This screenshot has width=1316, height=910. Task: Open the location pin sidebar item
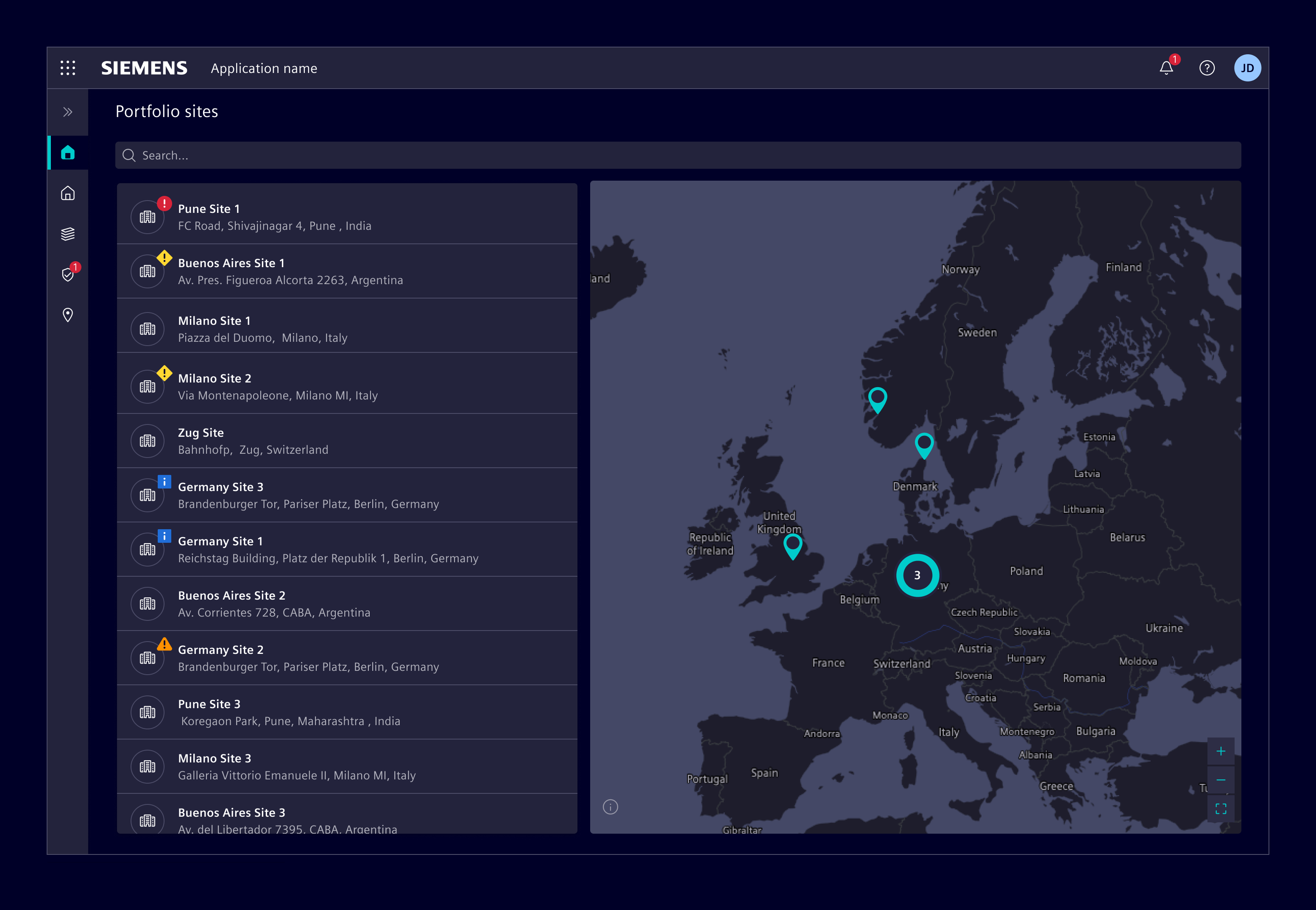pyautogui.click(x=68, y=315)
